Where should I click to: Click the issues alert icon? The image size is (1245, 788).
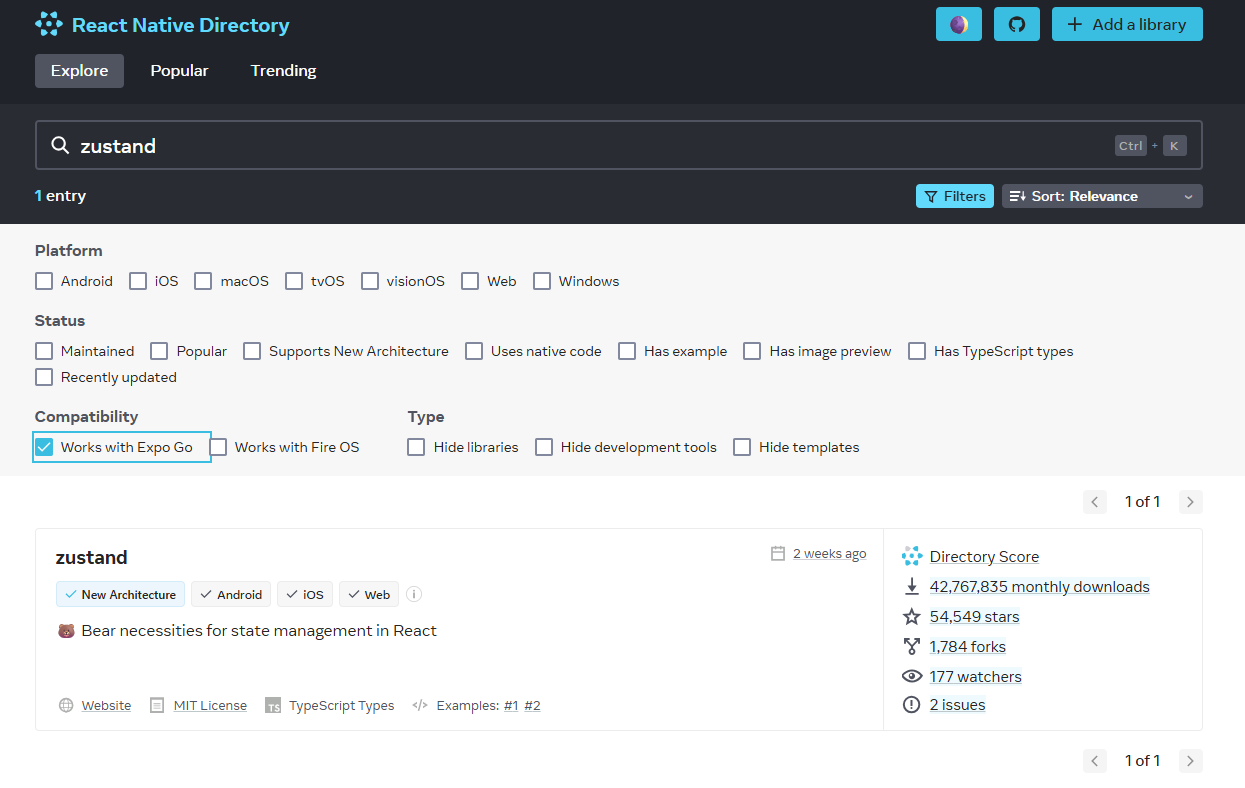point(911,705)
